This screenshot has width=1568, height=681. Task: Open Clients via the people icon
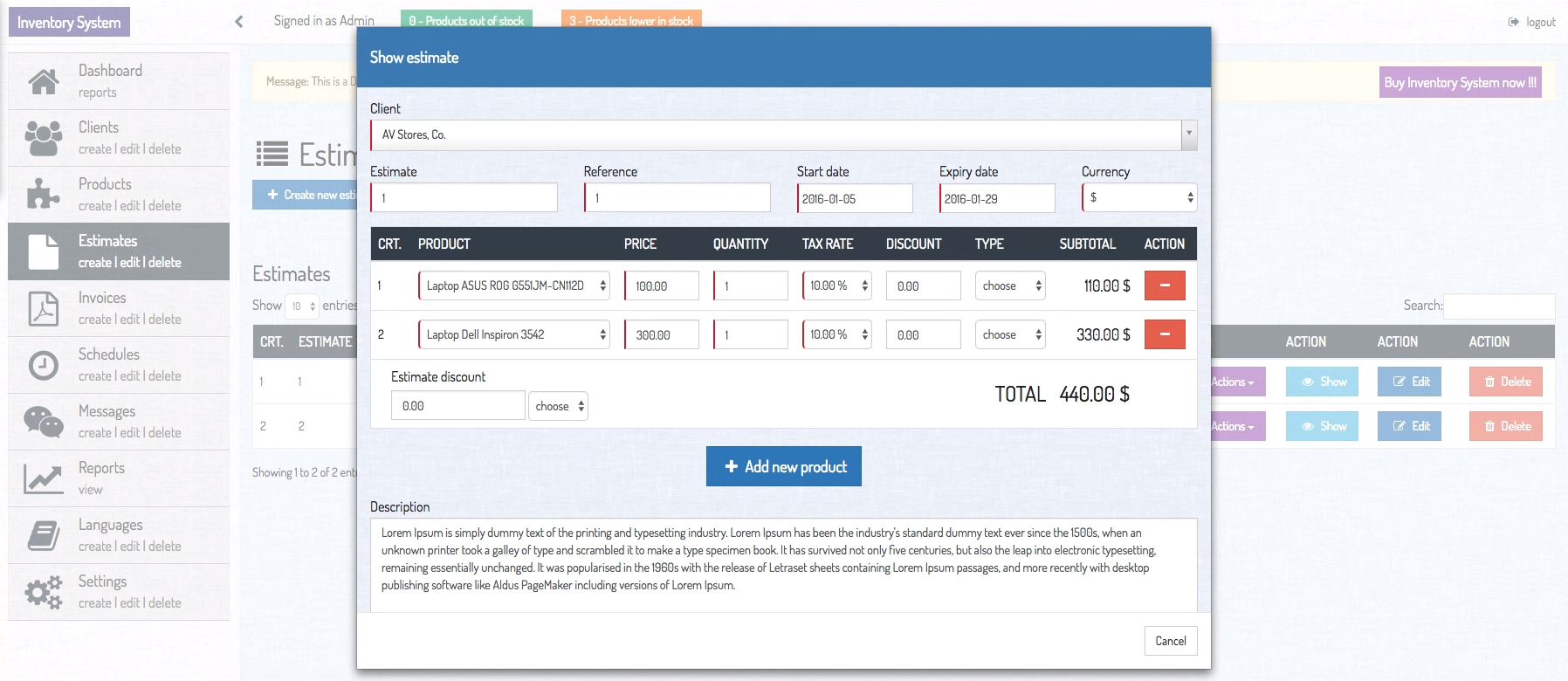coord(43,138)
